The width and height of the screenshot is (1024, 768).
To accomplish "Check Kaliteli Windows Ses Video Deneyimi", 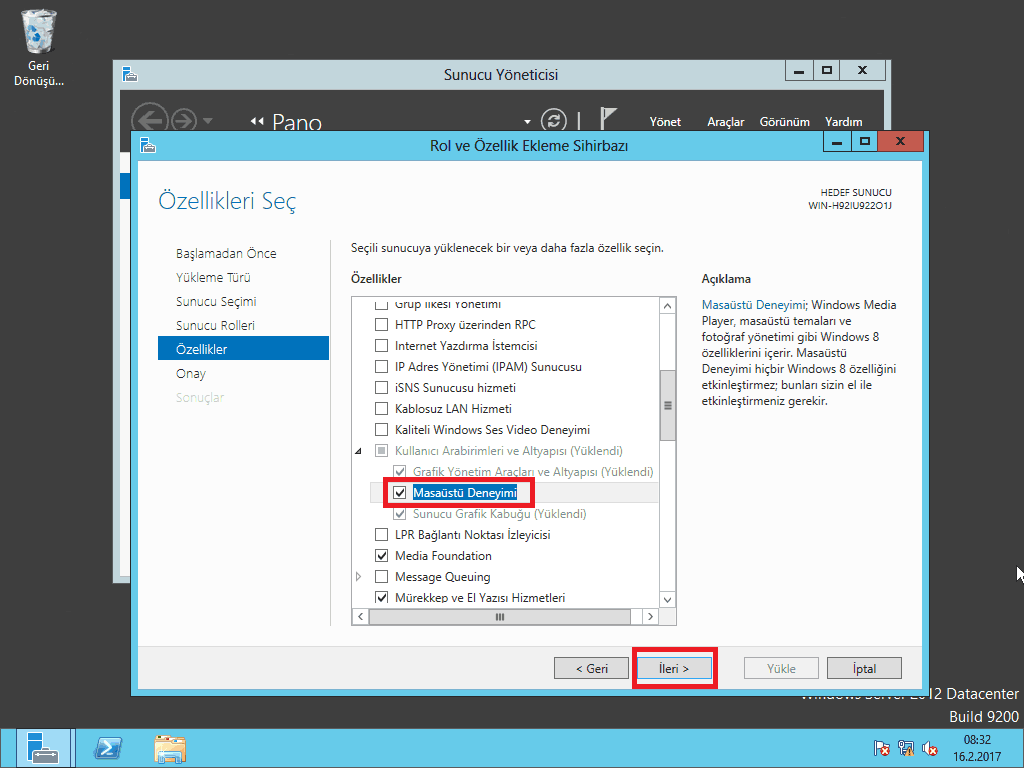I will coord(381,430).
